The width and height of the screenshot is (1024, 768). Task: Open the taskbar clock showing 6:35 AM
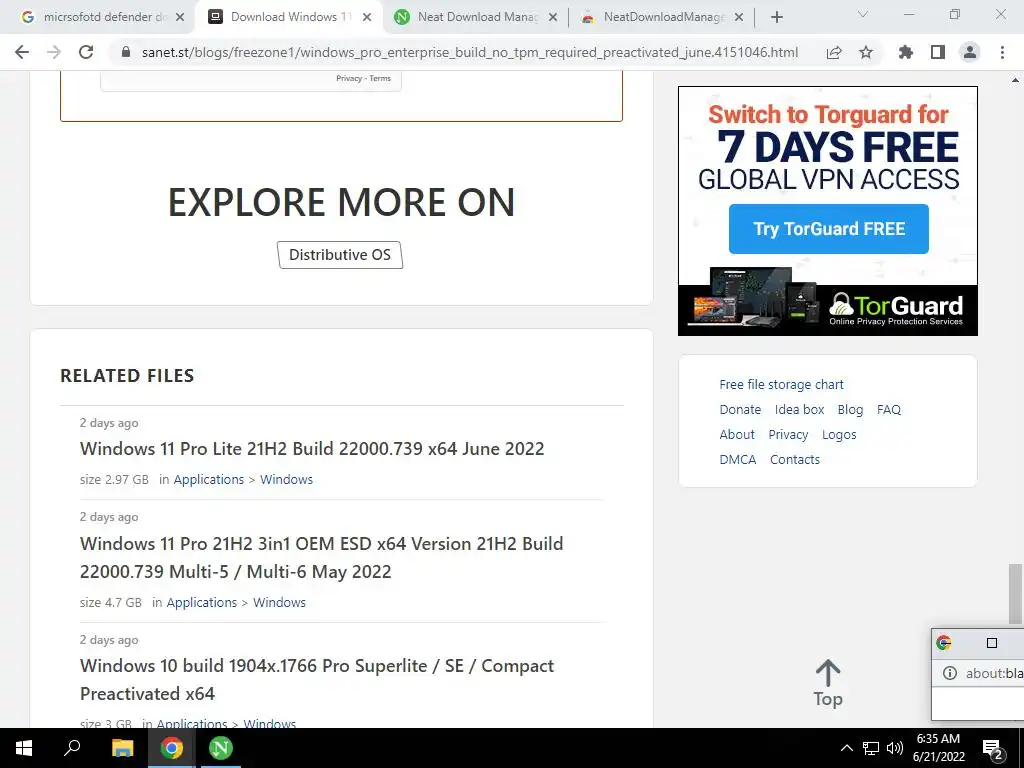click(x=938, y=748)
